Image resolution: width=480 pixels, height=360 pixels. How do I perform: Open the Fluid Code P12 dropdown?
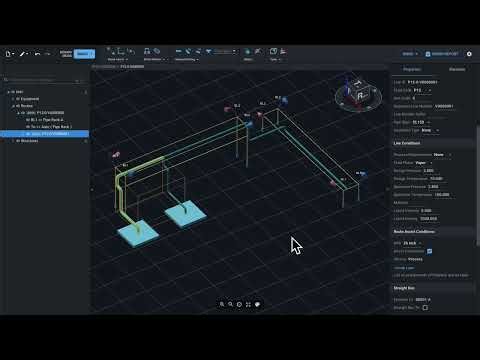(422, 90)
